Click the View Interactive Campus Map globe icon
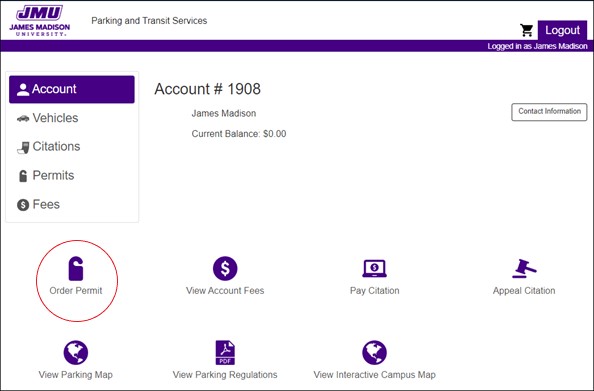 [x=374, y=352]
